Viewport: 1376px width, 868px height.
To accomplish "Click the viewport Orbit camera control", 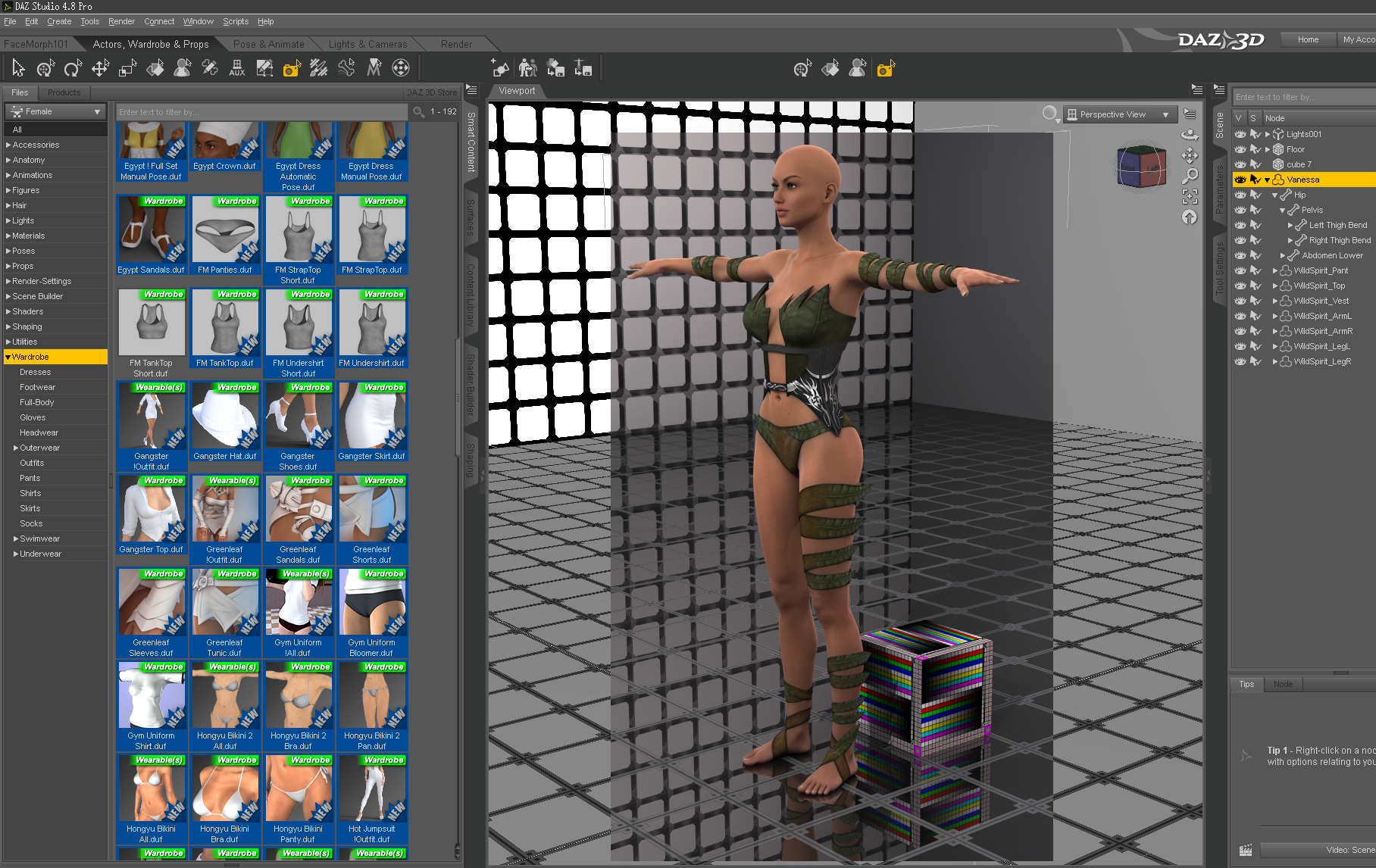I will pos(1190,135).
